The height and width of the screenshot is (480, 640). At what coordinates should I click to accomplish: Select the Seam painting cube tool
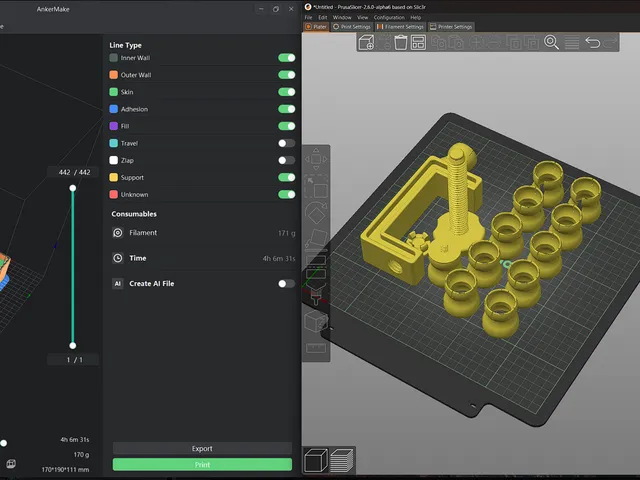316,321
